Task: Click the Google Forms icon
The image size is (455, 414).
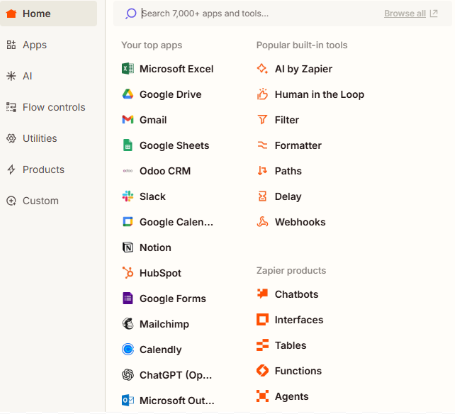Action: (x=128, y=298)
